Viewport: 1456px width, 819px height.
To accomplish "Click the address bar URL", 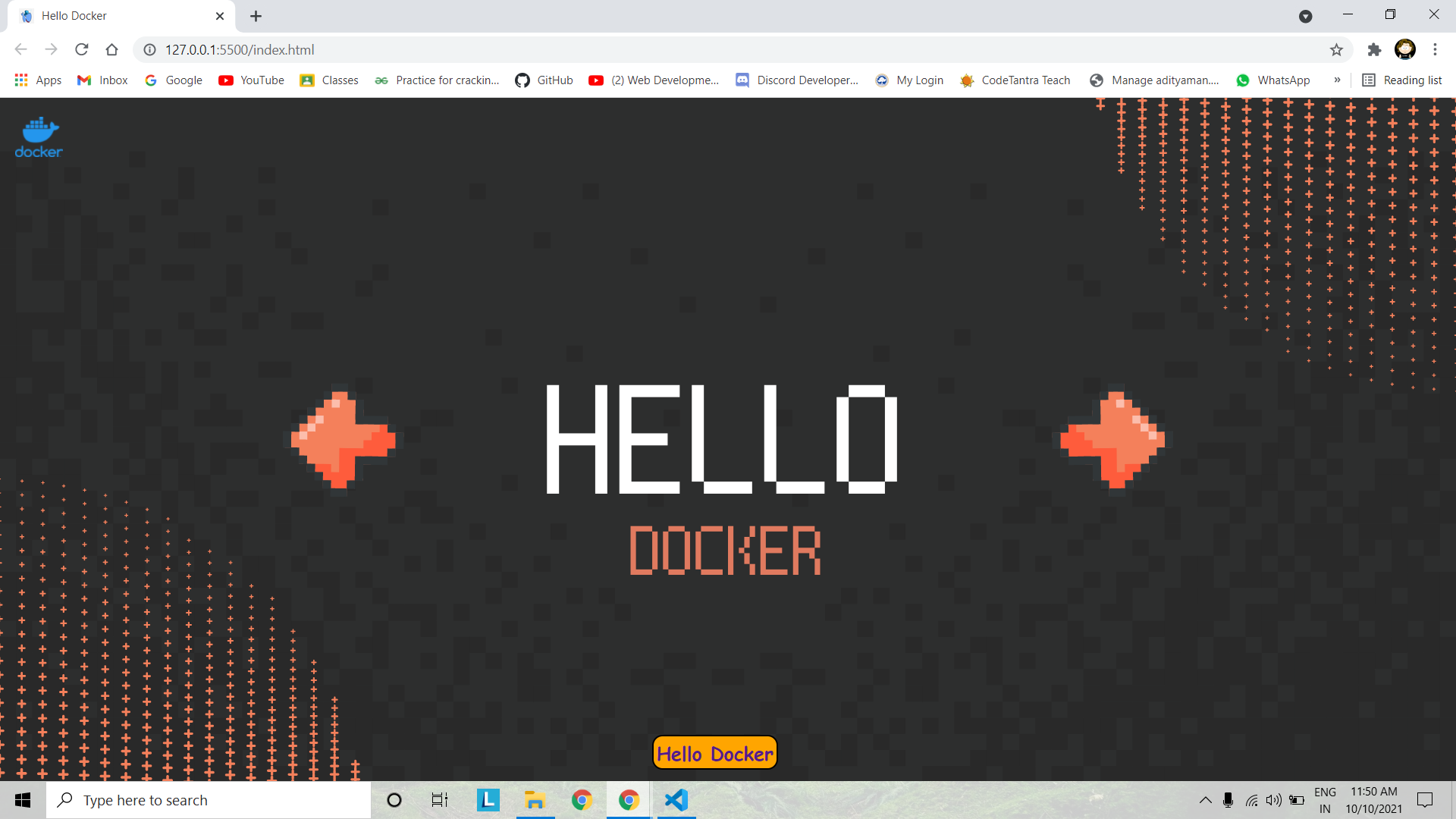I will [x=240, y=50].
